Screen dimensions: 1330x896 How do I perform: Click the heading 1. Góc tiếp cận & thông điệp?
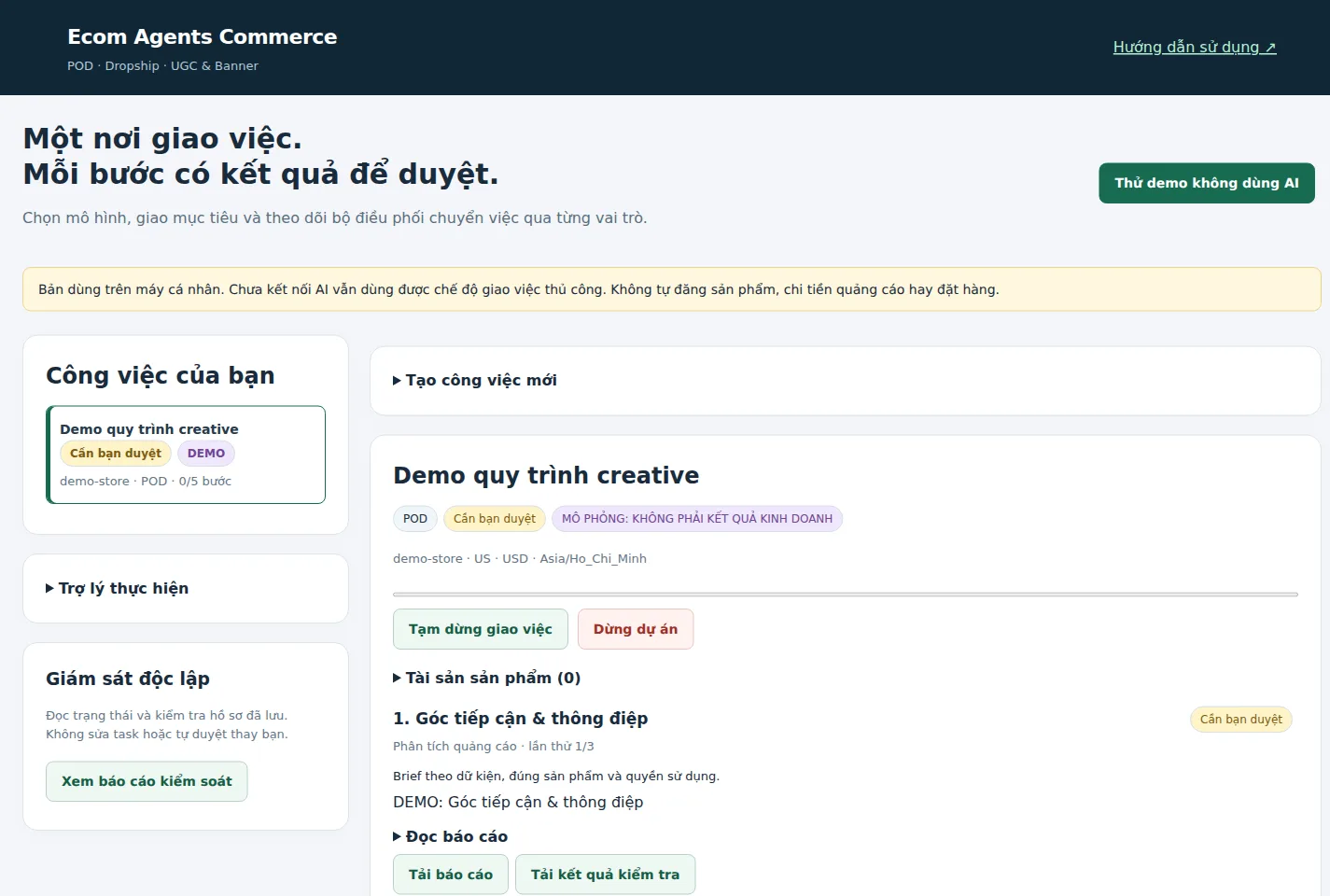point(521,719)
